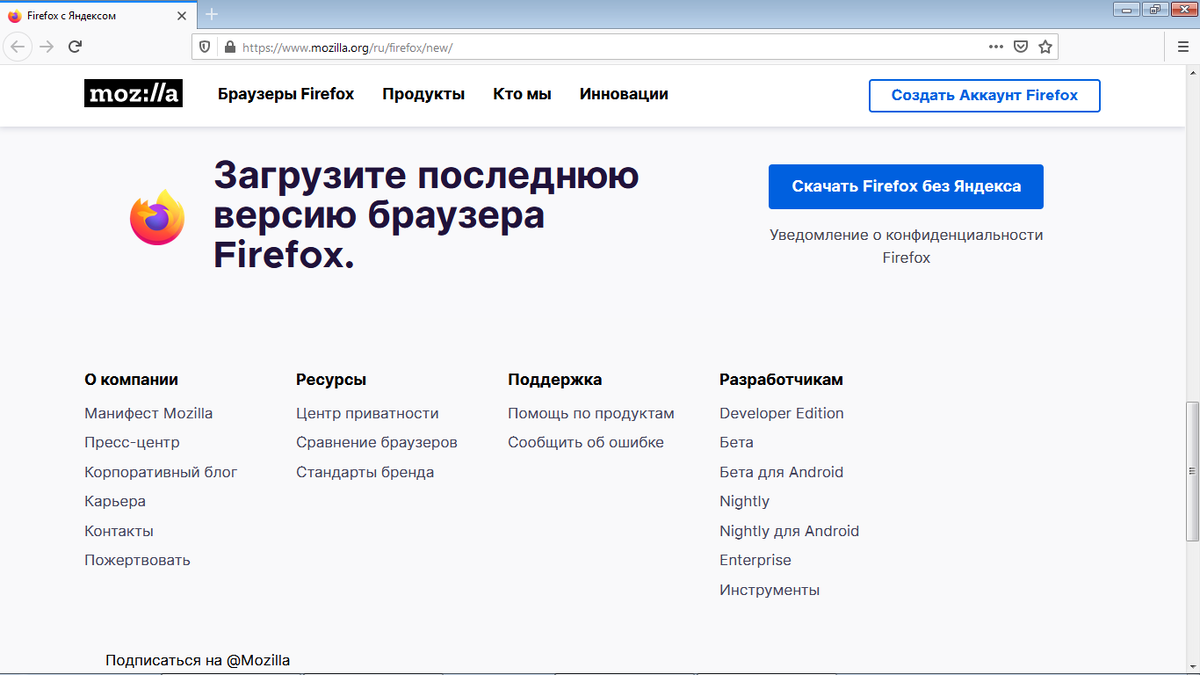Viewport: 1200px width, 675px height.
Task: Open 'Браузеры Firefox' menu
Action: pyautogui.click(x=286, y=94)
